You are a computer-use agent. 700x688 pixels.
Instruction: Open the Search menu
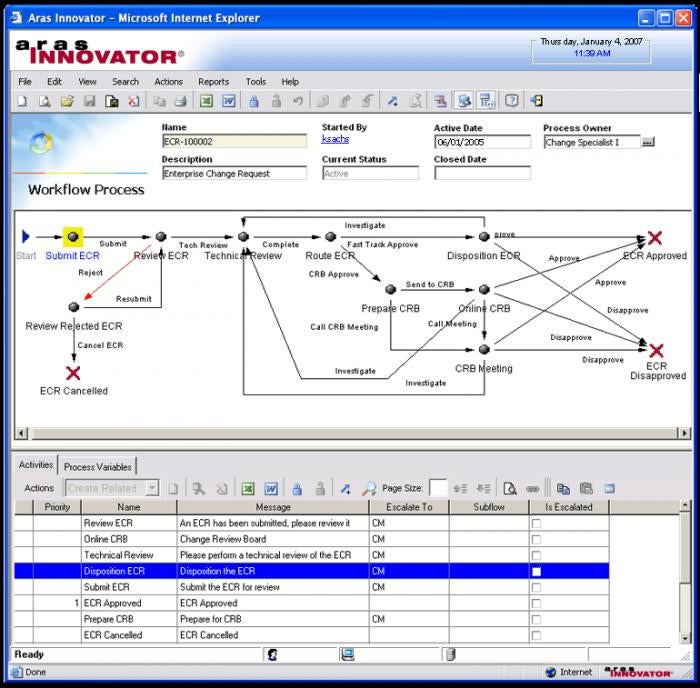[x=125, y=82]
